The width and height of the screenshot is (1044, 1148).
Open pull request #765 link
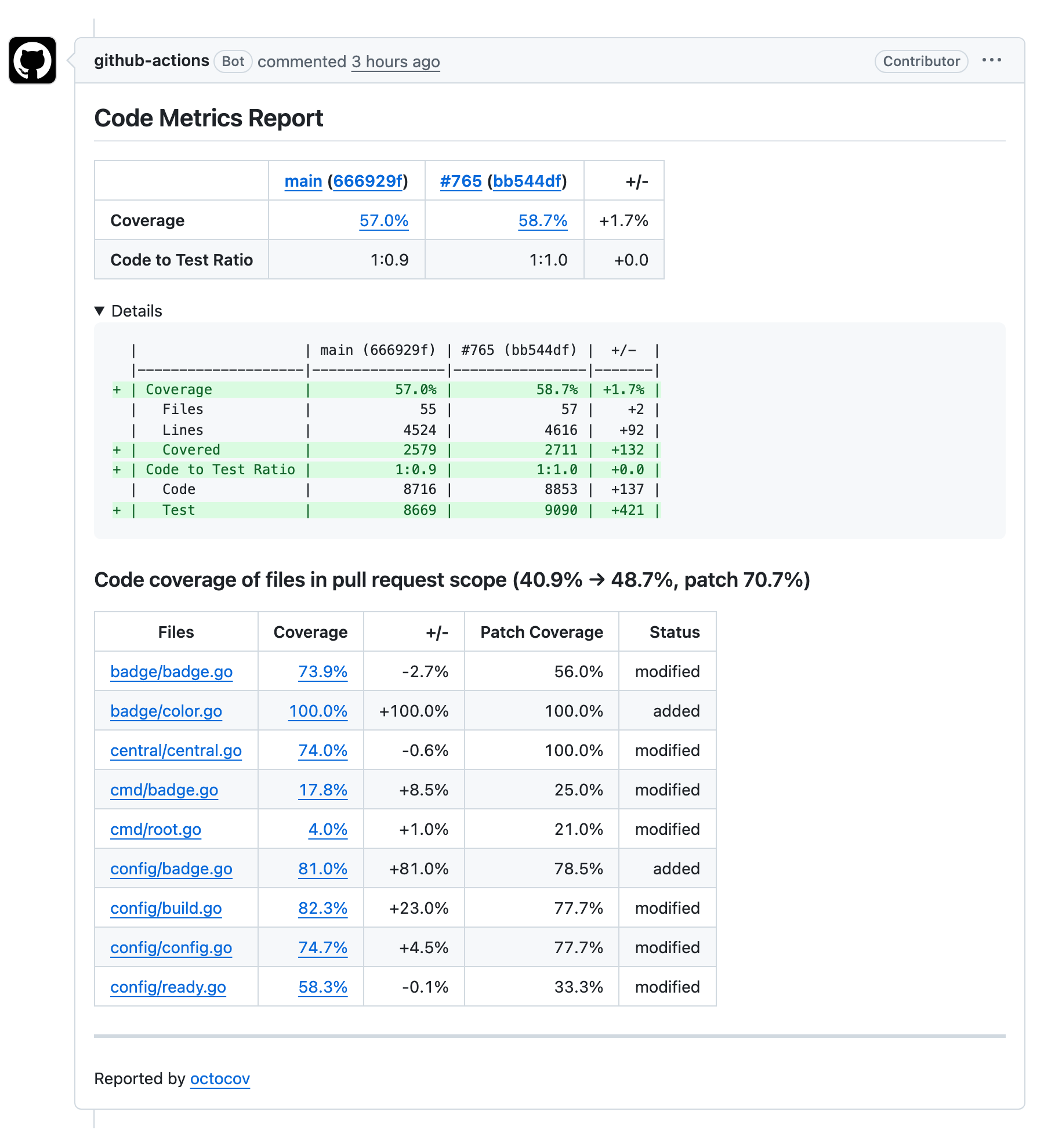pyautogui.click(x=461, y=181)
